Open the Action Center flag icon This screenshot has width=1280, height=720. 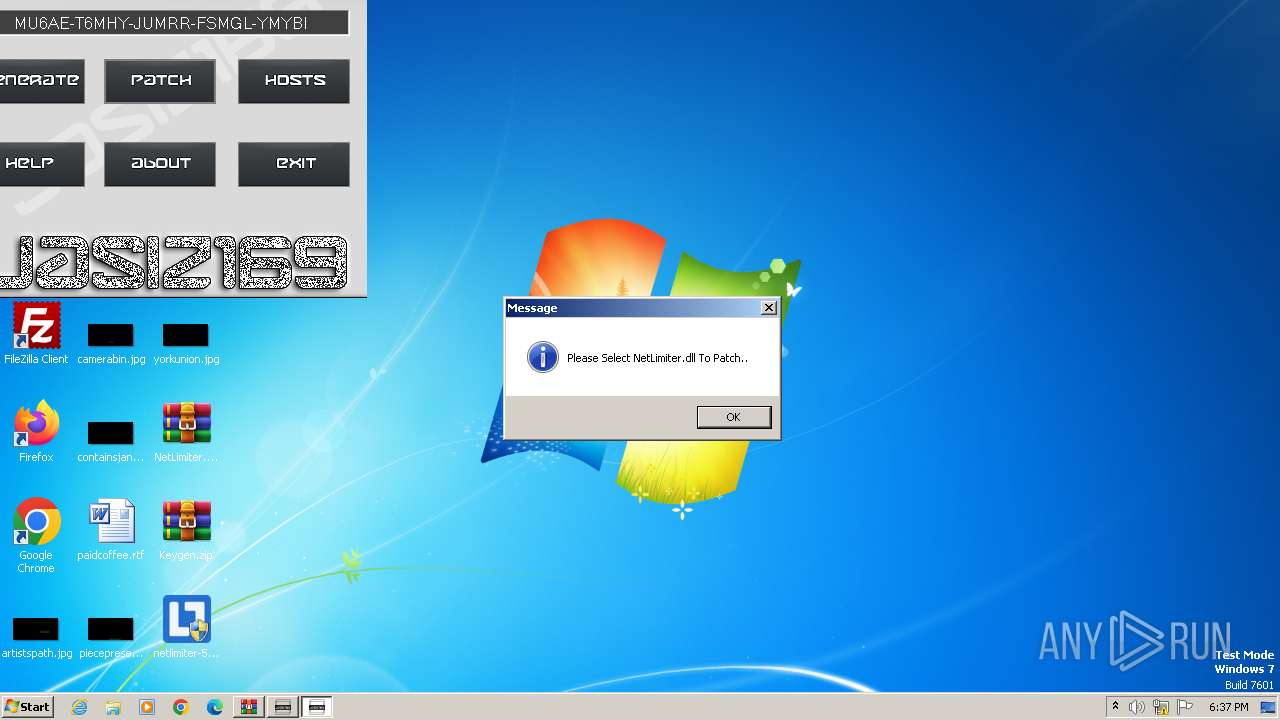point(1185,707)
